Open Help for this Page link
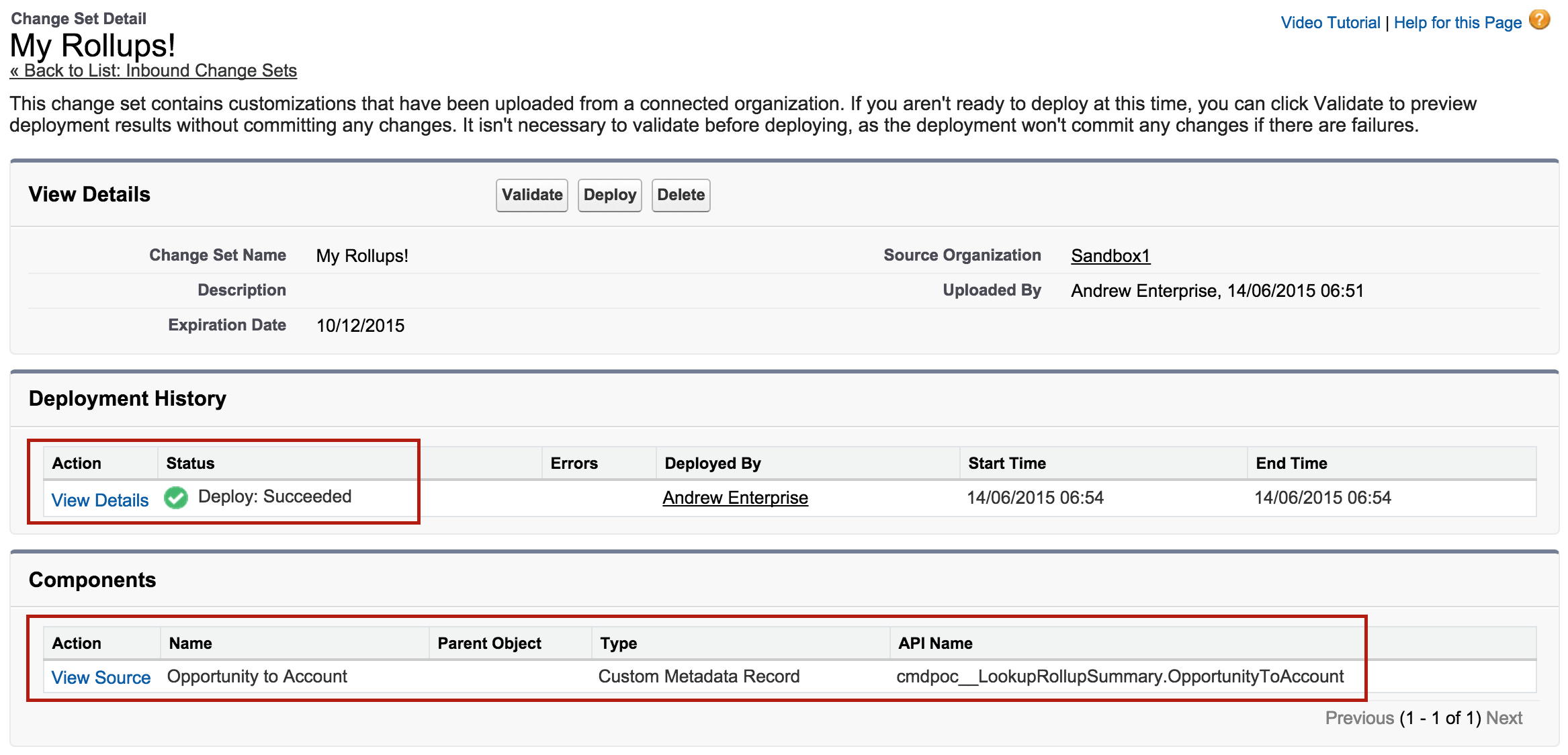The width and height of the screenshot is (1568, 755). pos(1457,23)
